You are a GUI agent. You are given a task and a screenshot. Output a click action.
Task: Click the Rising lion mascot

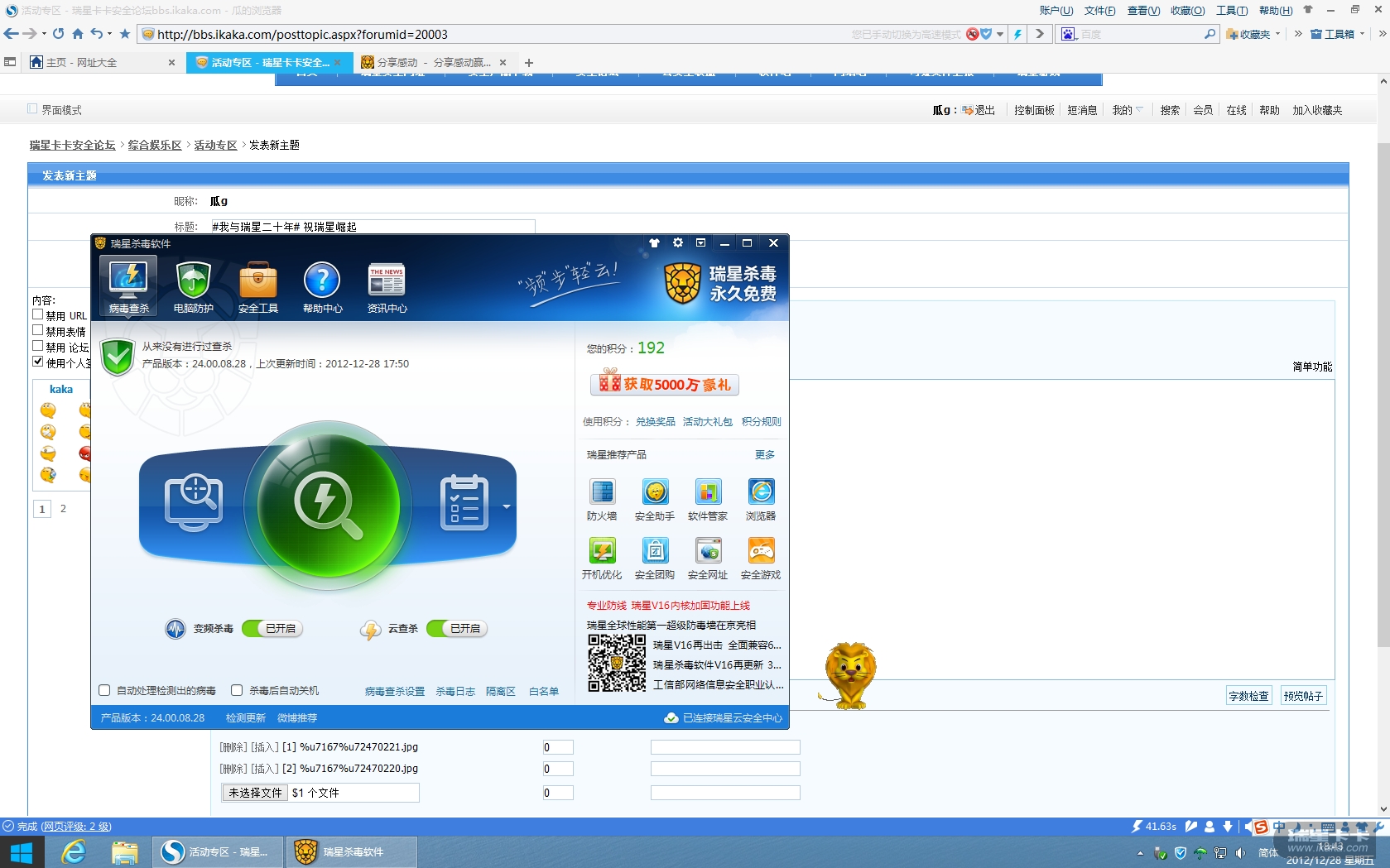click(x=849, y=675)
